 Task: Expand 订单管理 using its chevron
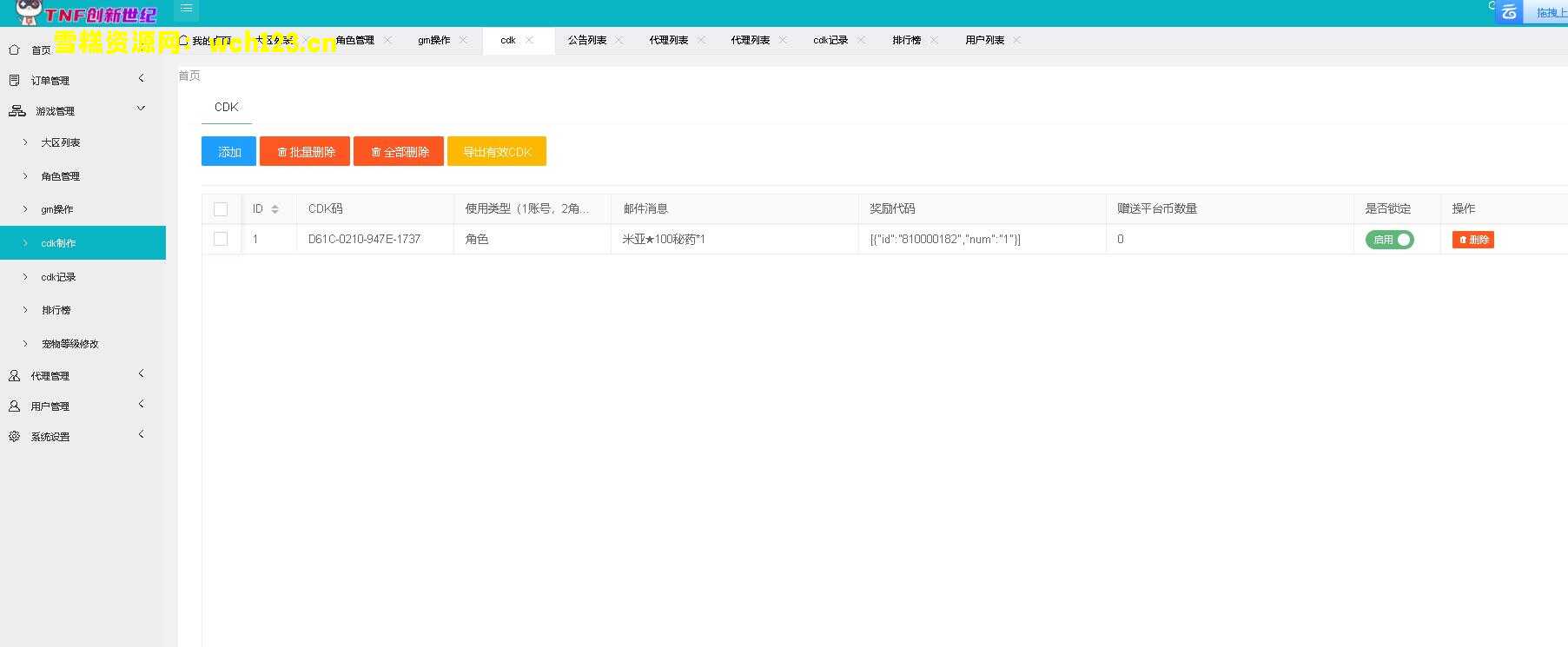tap(142, 79)
